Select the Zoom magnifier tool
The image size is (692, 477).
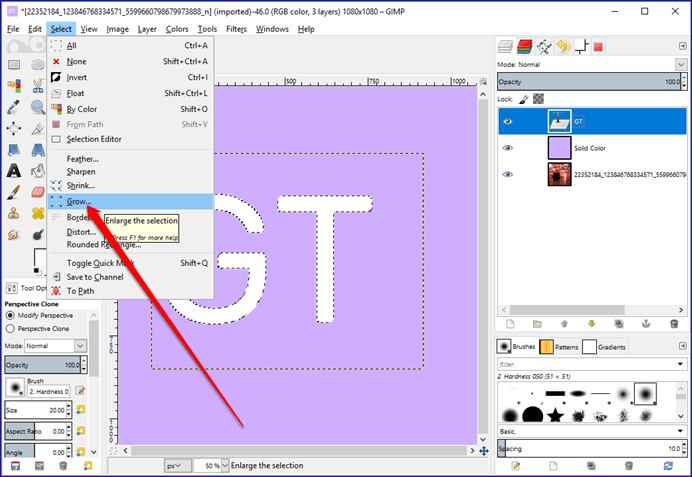pos(38,107)
